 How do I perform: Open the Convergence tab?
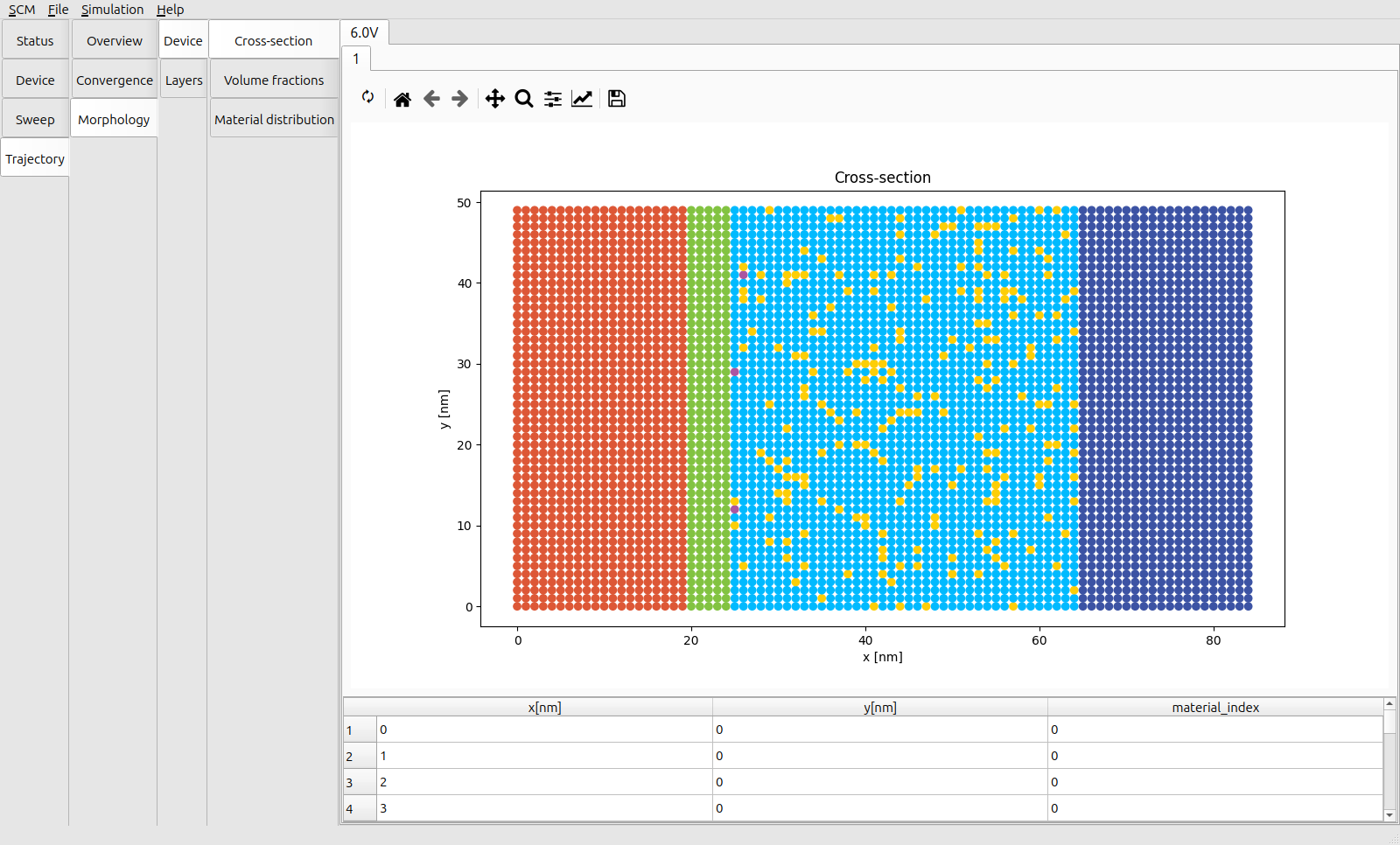pos(114,80)
